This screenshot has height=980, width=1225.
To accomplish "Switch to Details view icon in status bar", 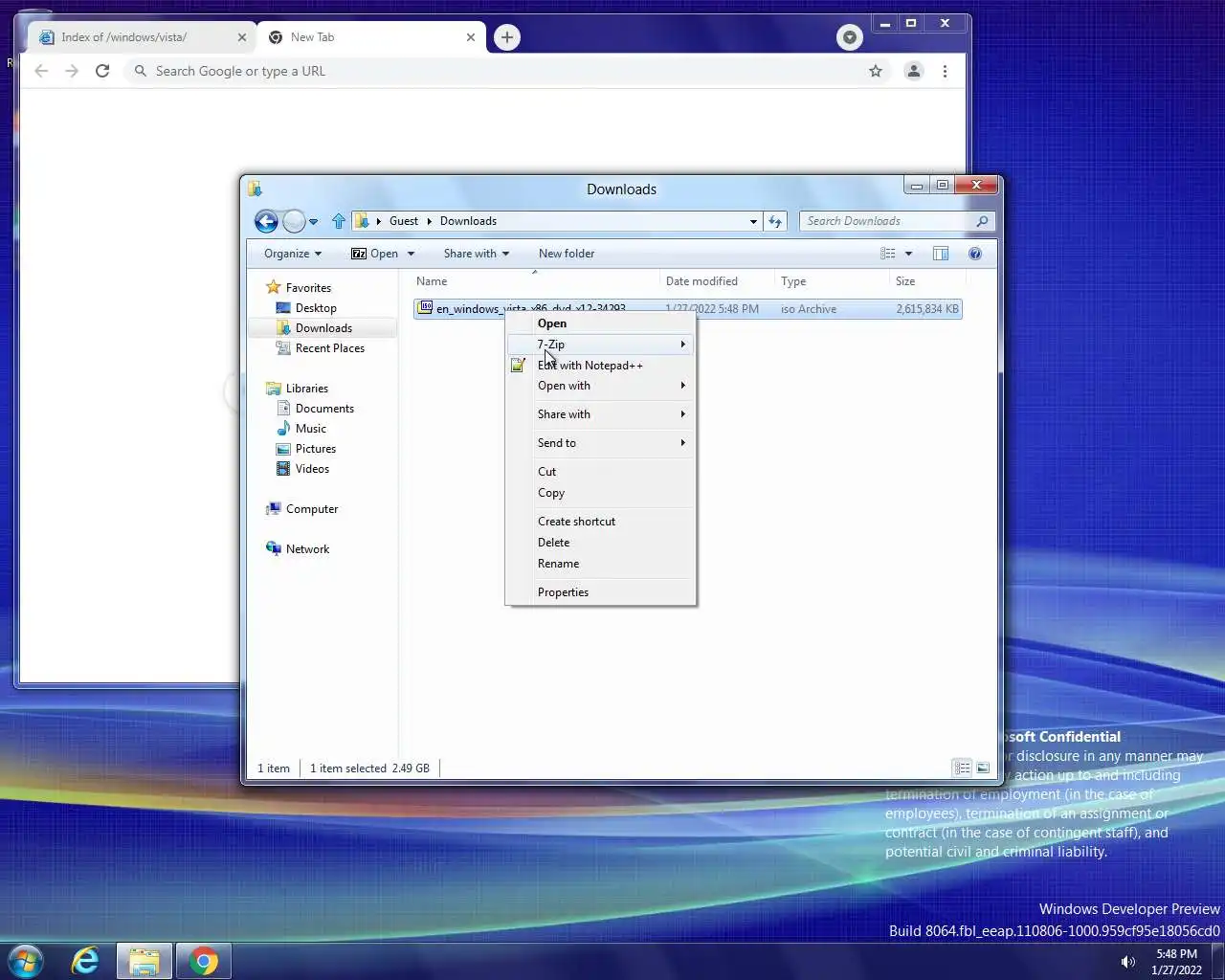I will coord(962,768).
